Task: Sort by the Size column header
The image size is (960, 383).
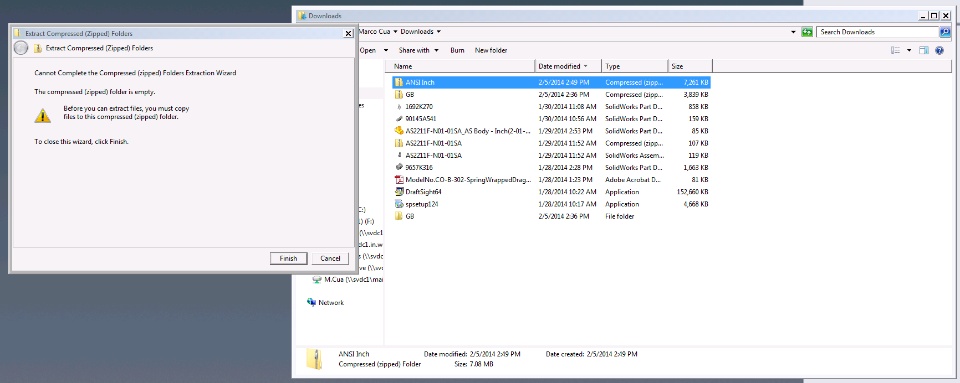Action: click(x=690, y=66)
